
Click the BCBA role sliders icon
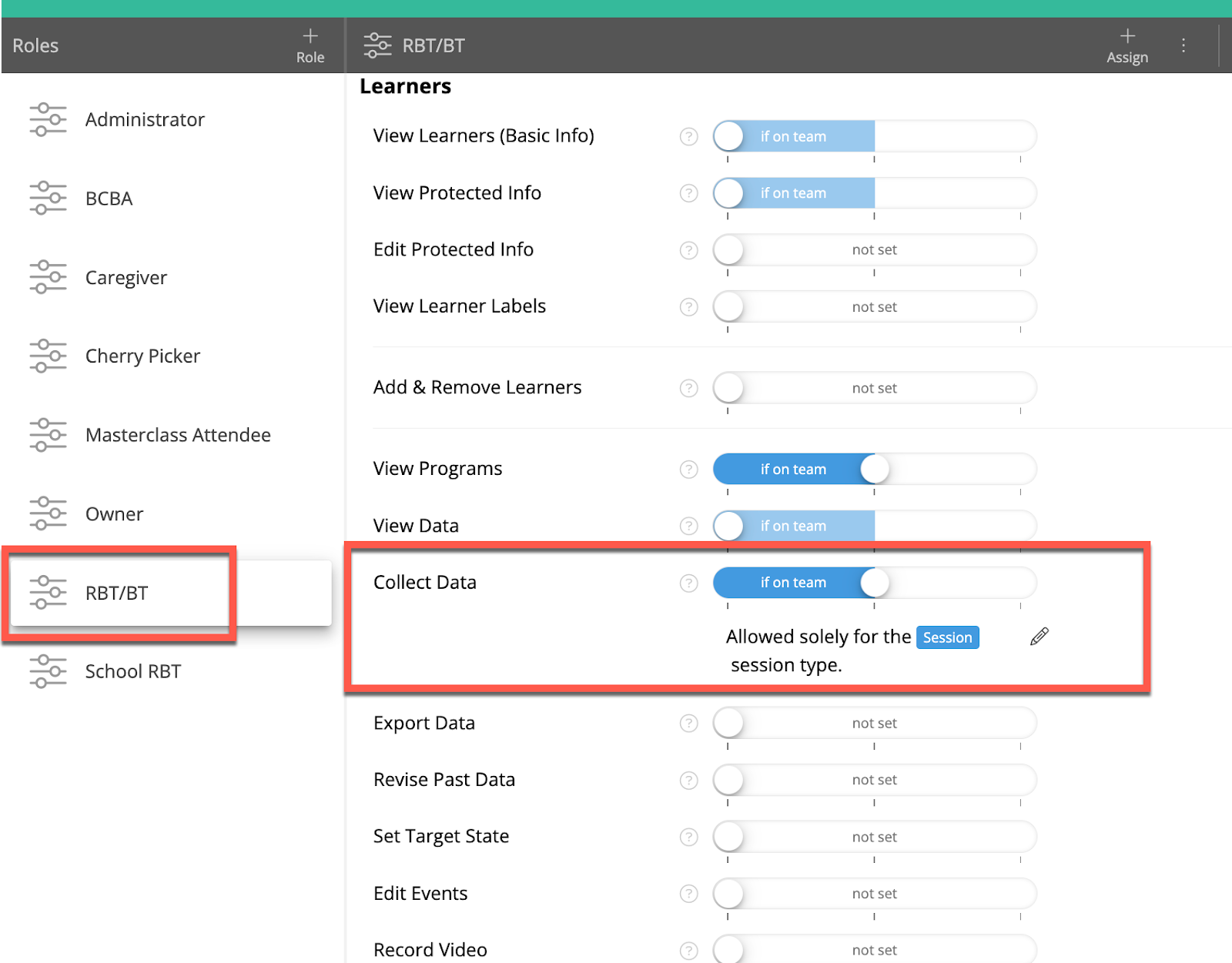pyautogui.click(x=49, y=198)
